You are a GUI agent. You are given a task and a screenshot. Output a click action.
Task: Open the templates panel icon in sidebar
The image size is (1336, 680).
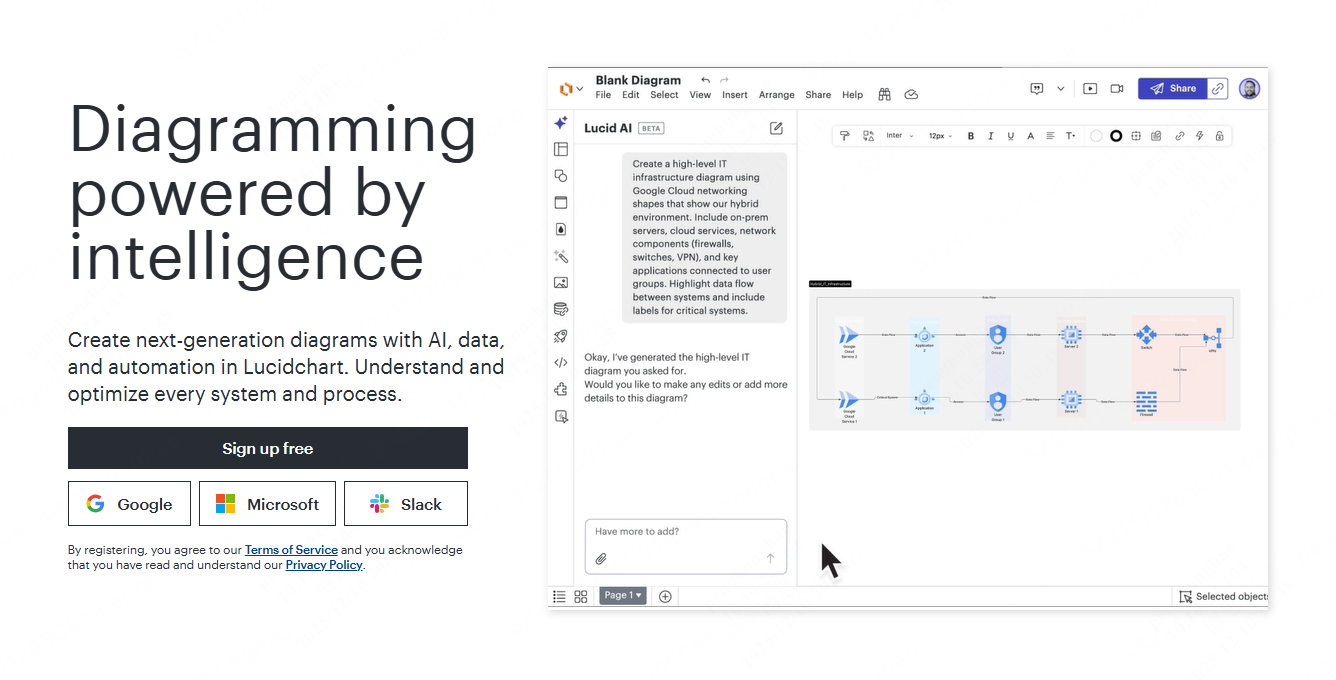[561, 149]
